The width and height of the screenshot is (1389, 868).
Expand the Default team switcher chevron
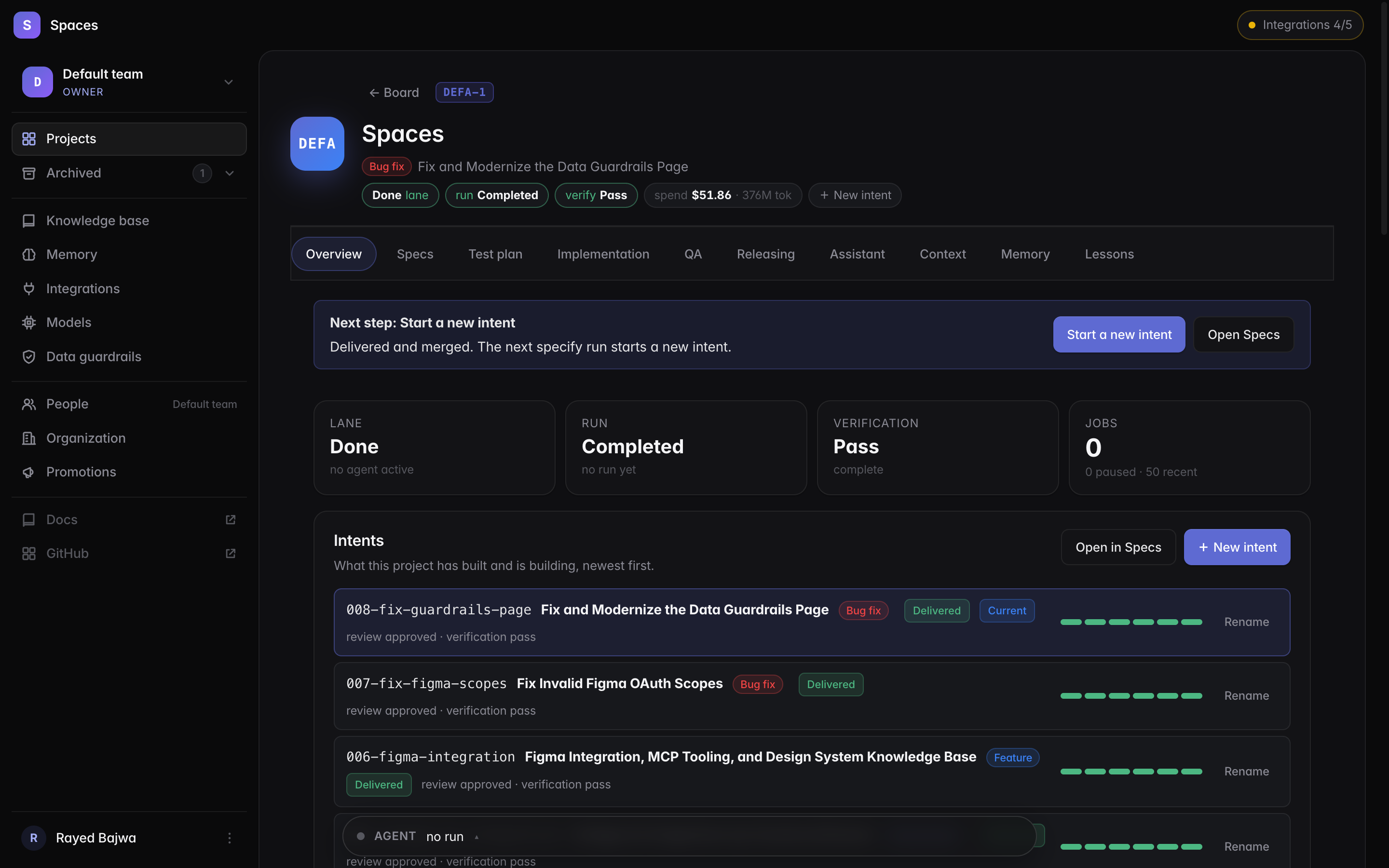click(229, 82)
